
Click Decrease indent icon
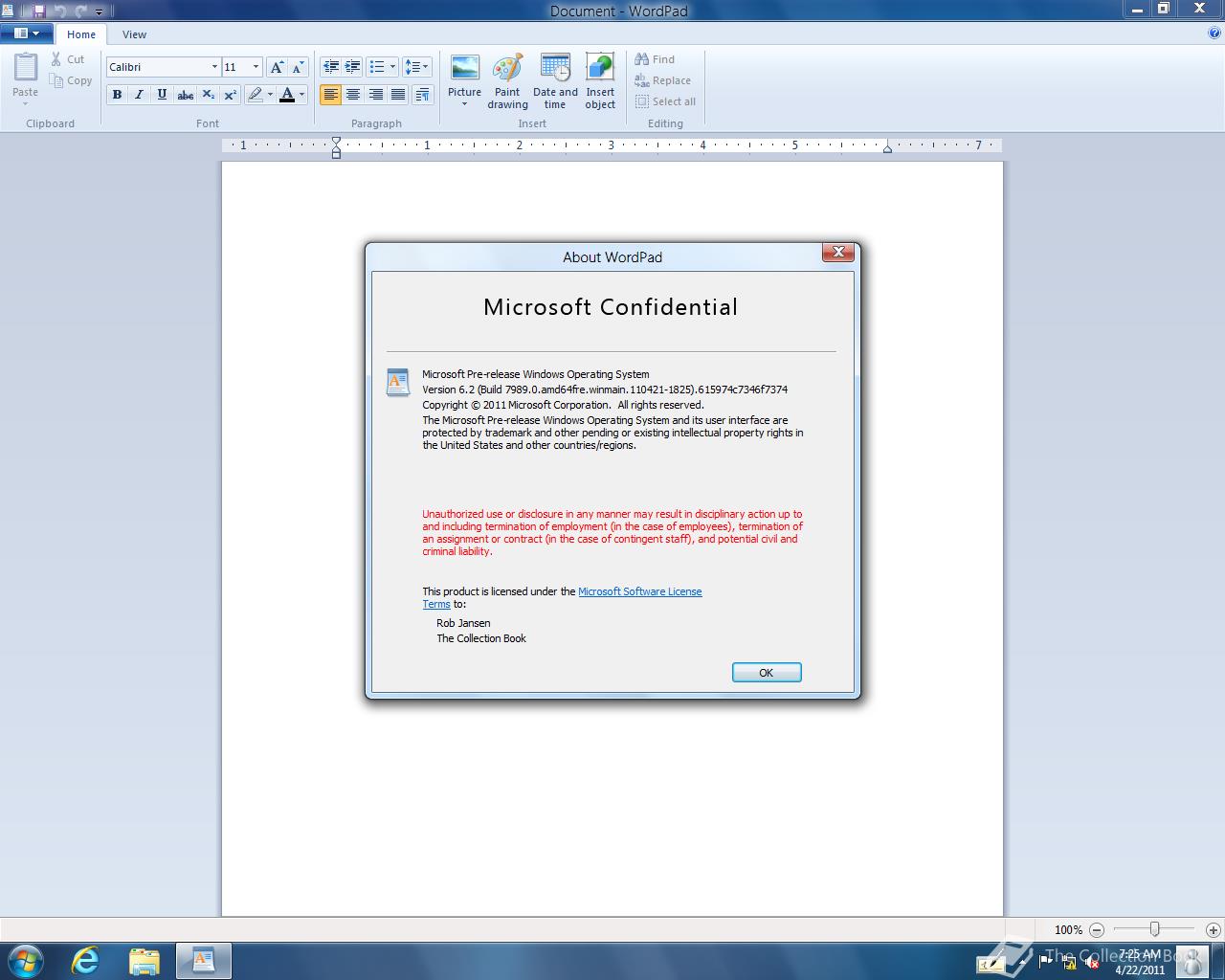(330, 67)
